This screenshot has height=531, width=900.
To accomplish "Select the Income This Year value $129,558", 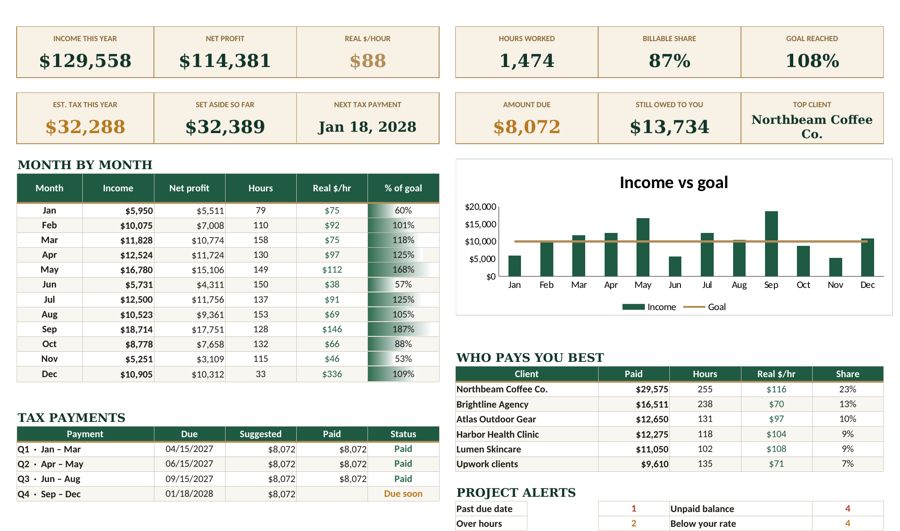I will pos(85,61).
